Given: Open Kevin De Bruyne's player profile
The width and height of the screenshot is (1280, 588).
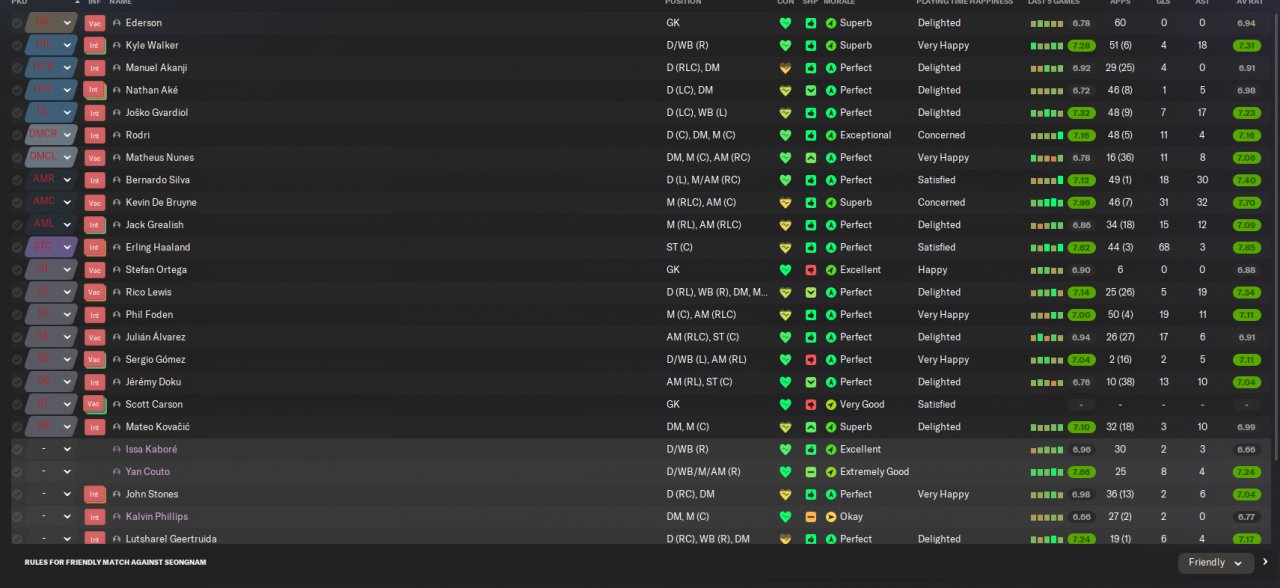Looking at the screenshot, I should pyautogui.click(x=161, y=203).
